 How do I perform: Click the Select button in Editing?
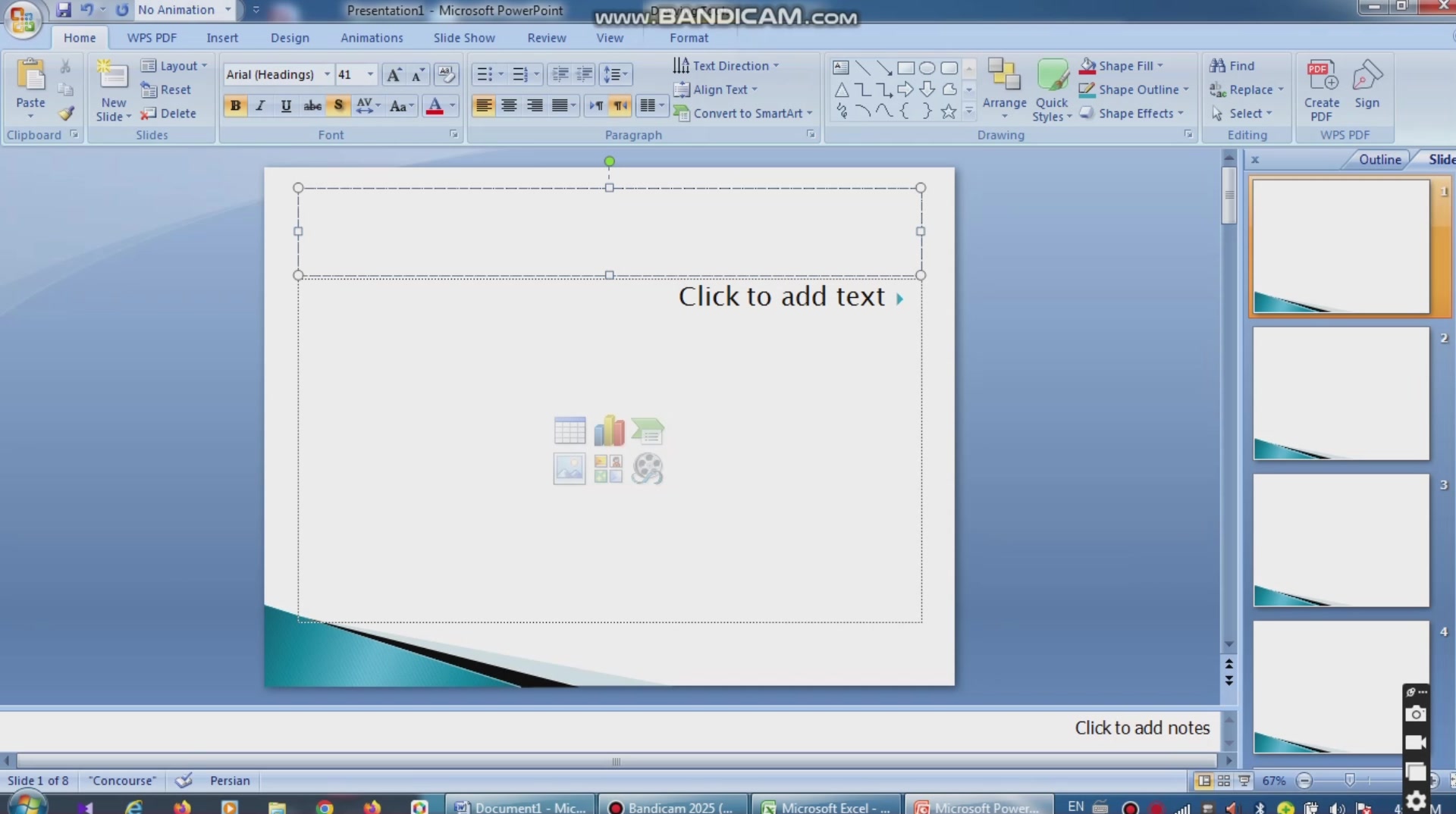(1241, 113)
